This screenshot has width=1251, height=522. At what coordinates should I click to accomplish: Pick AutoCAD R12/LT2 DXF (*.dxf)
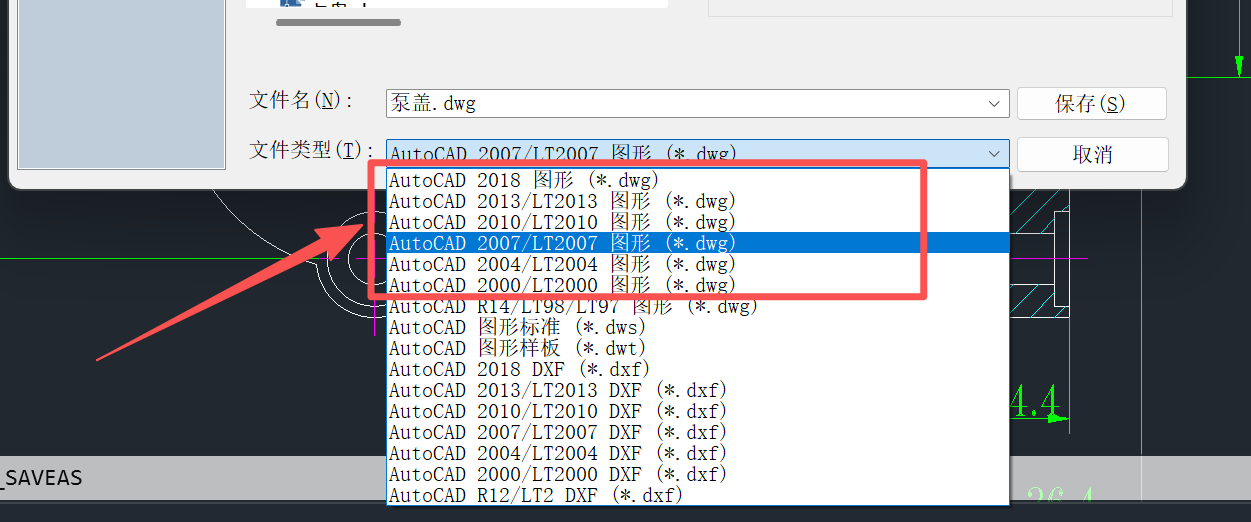698,495
